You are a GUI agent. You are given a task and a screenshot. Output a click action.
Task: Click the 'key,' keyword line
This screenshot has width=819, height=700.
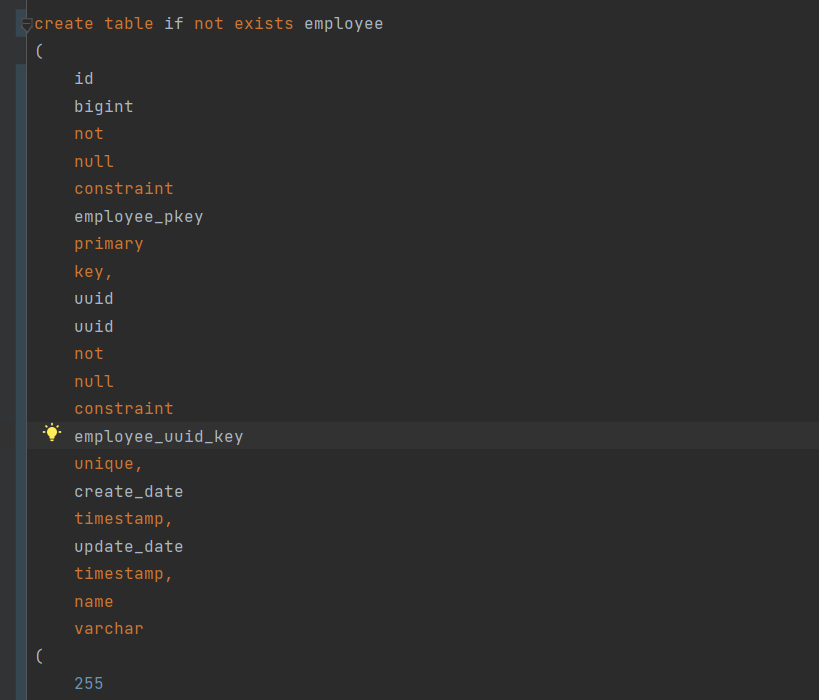pyautogui.click(x=93, y=272)
